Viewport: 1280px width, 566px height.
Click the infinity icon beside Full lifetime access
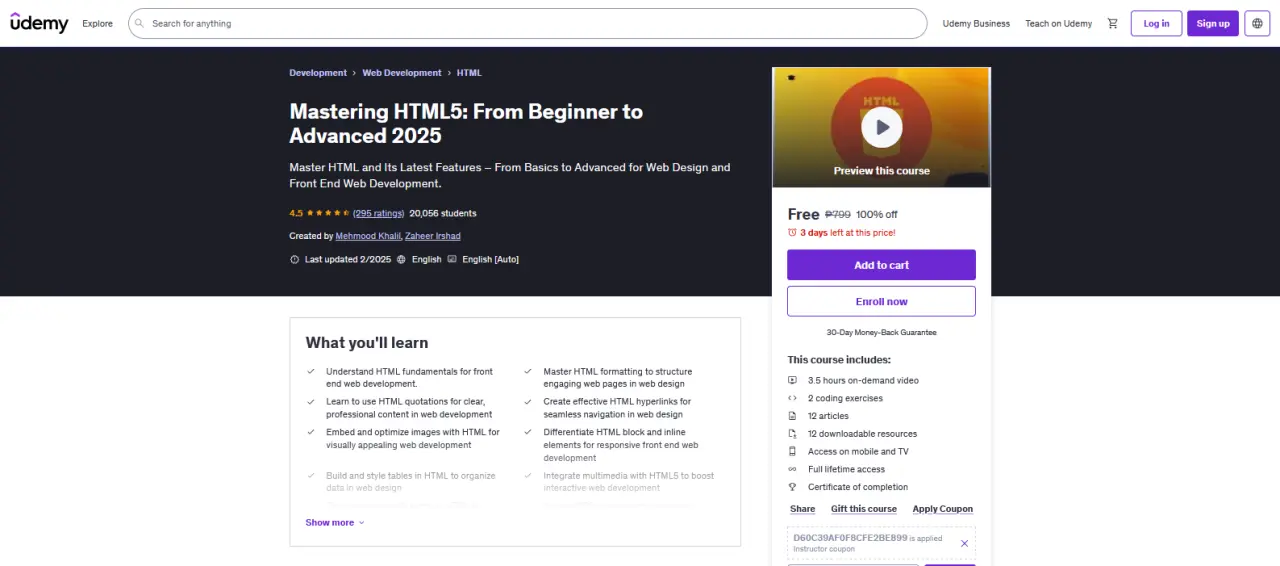792,469
